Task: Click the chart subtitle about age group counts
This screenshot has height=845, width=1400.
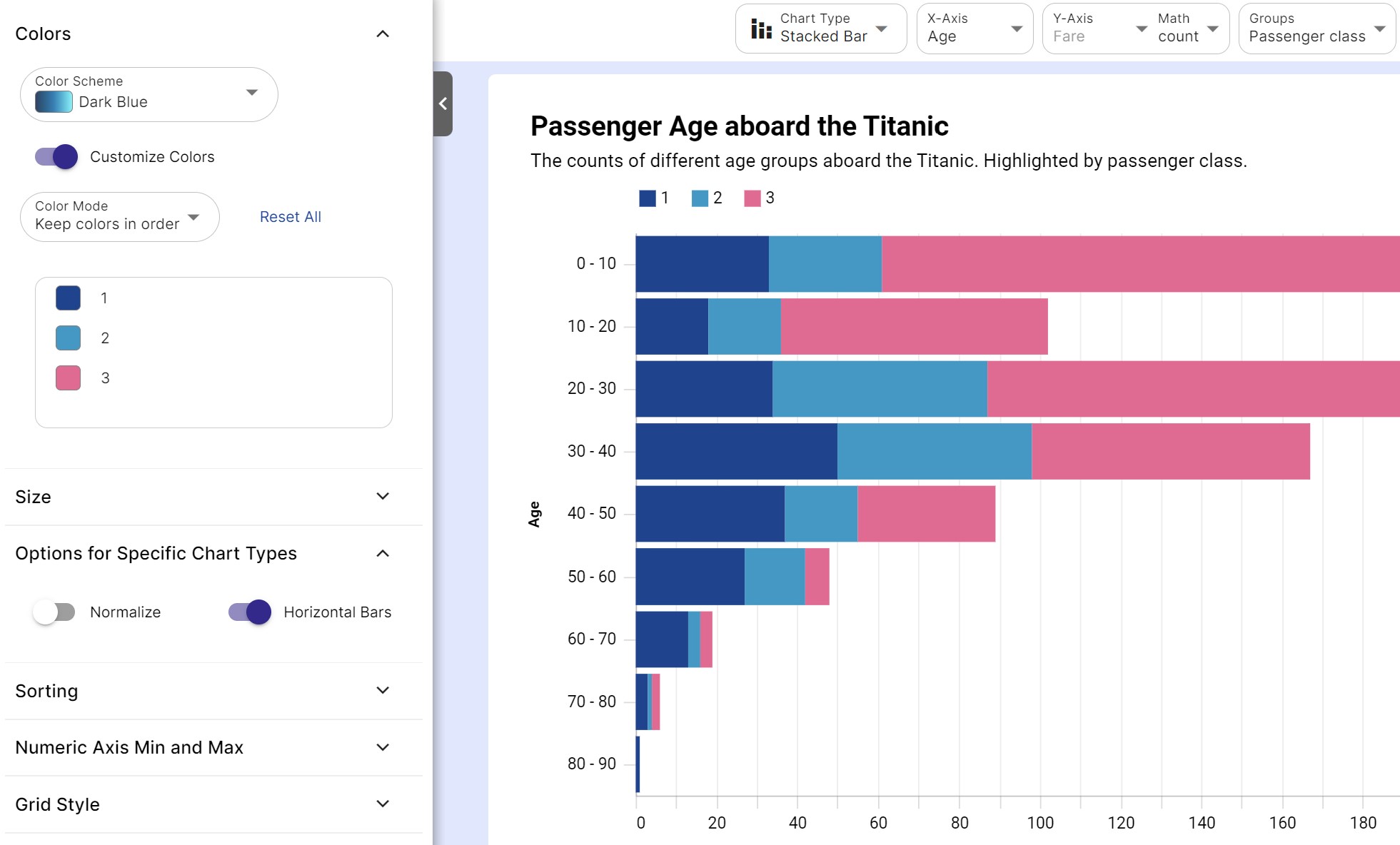Action: pos(889,161)
